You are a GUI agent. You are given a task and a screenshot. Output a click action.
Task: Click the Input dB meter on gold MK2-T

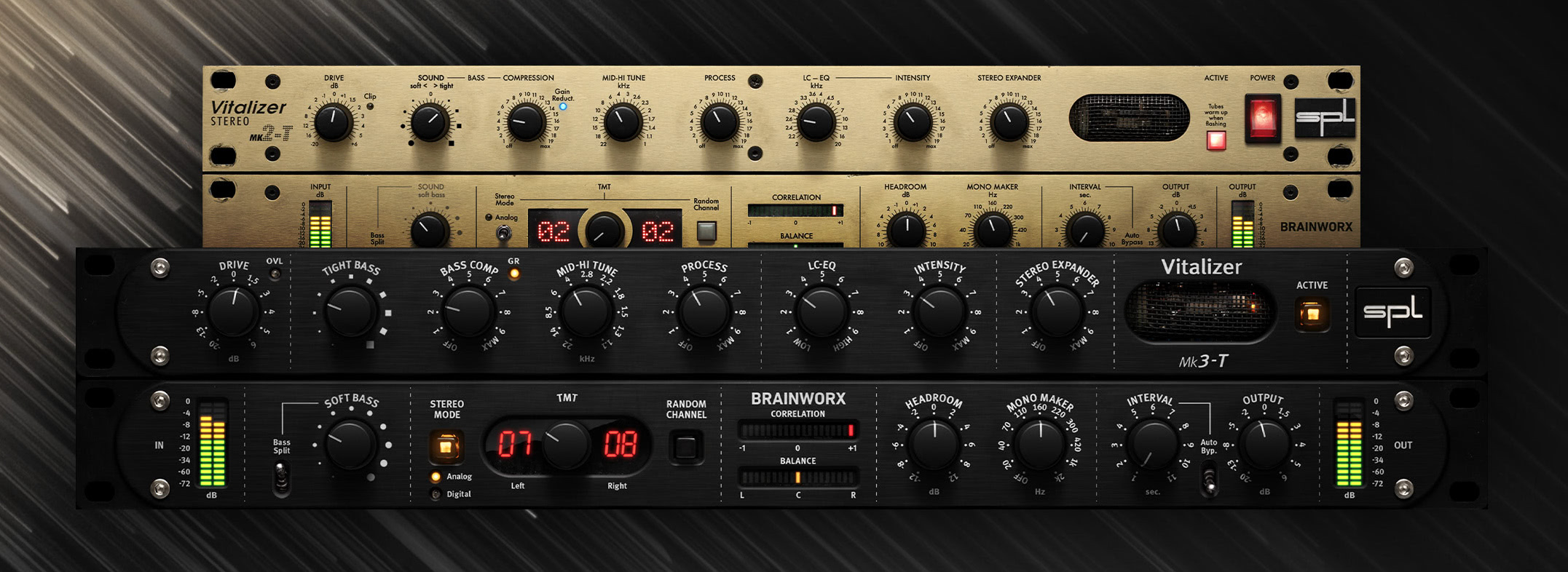320,224
